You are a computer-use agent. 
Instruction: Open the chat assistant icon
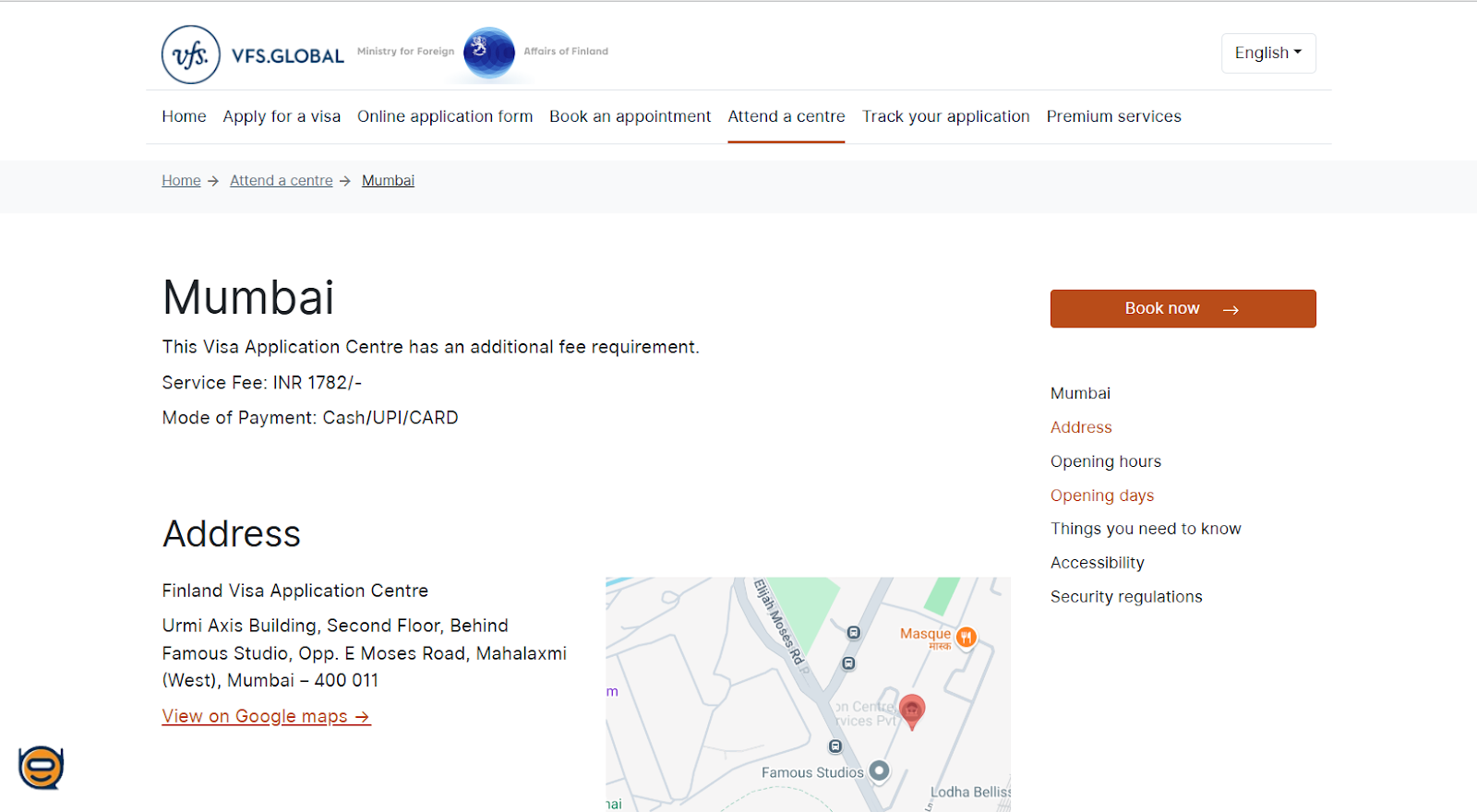pos(42,768)
